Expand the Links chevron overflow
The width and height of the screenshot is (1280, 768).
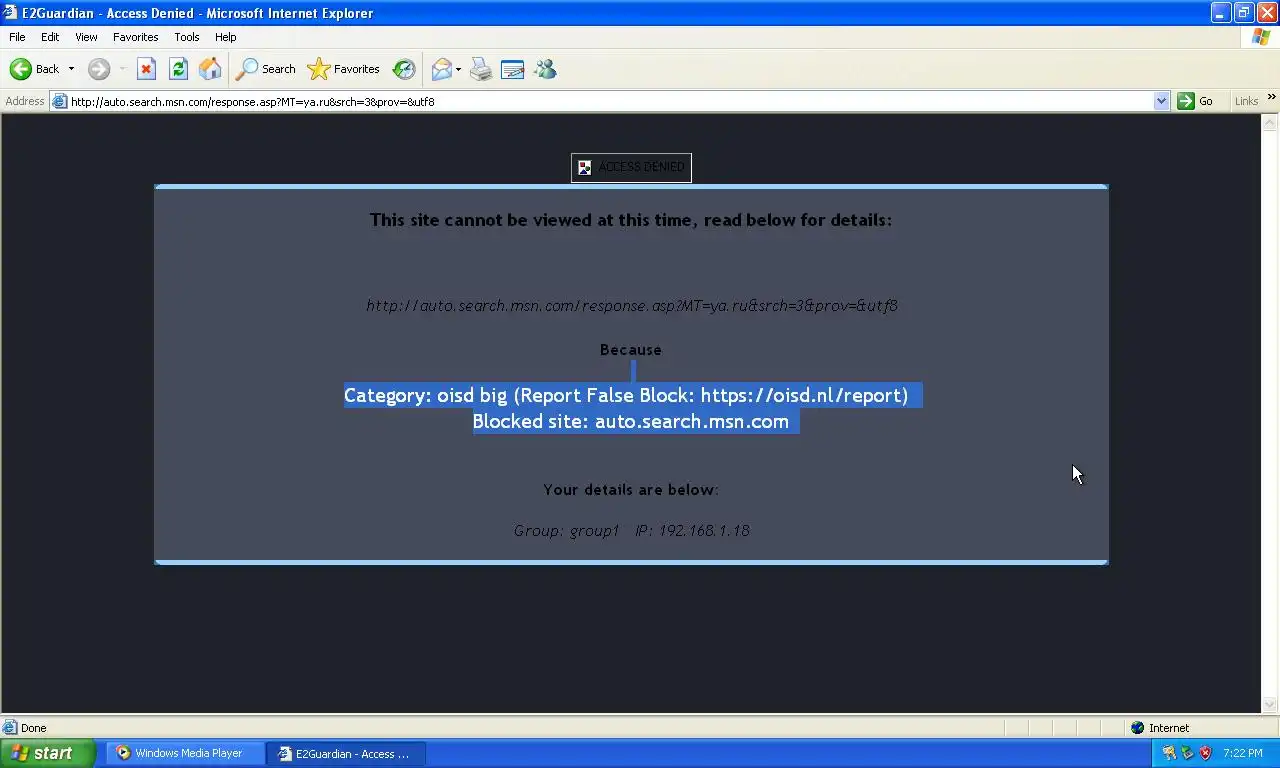[x=1271, y=98]
